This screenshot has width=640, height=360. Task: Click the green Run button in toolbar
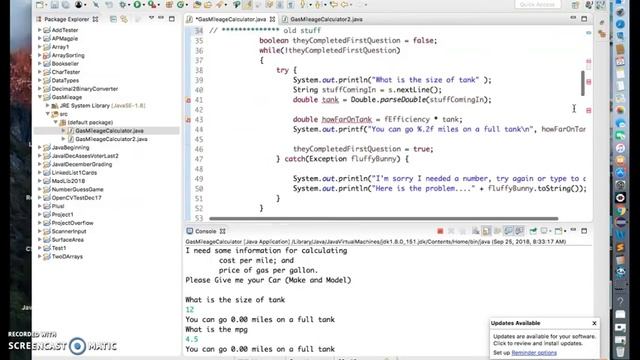(137, 4)
